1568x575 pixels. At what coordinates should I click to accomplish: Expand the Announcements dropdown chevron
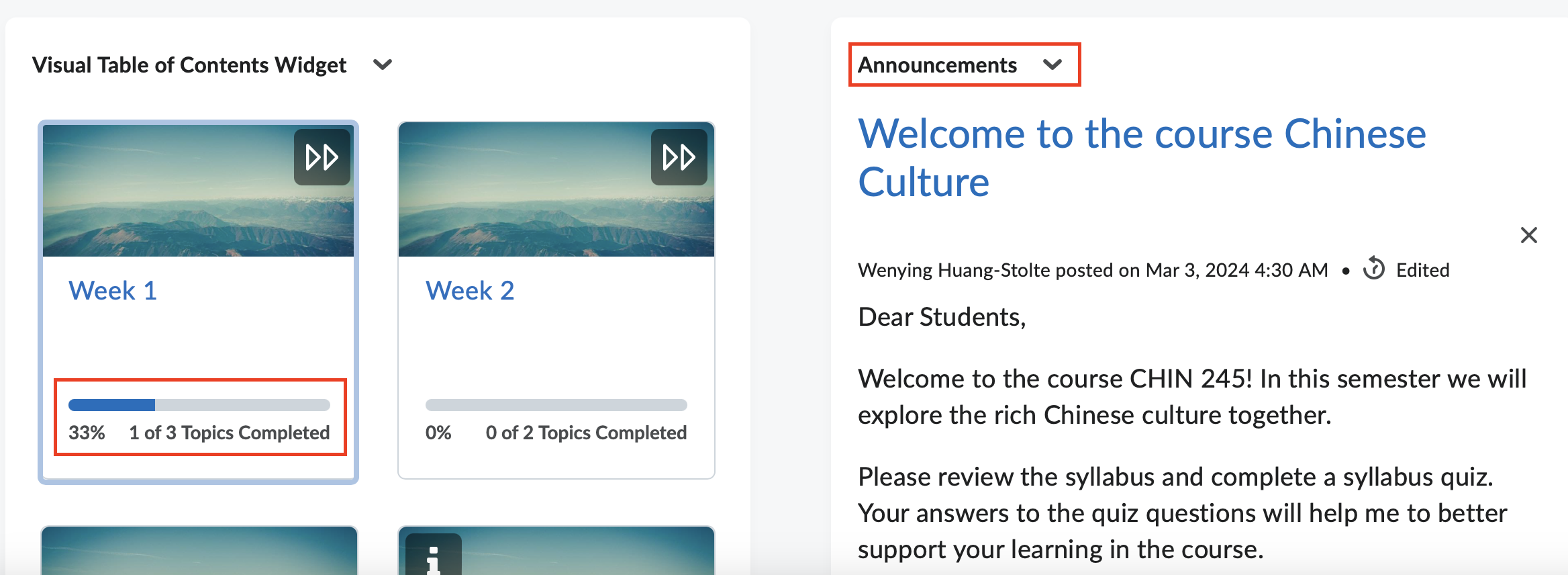tap(1052, 64)
